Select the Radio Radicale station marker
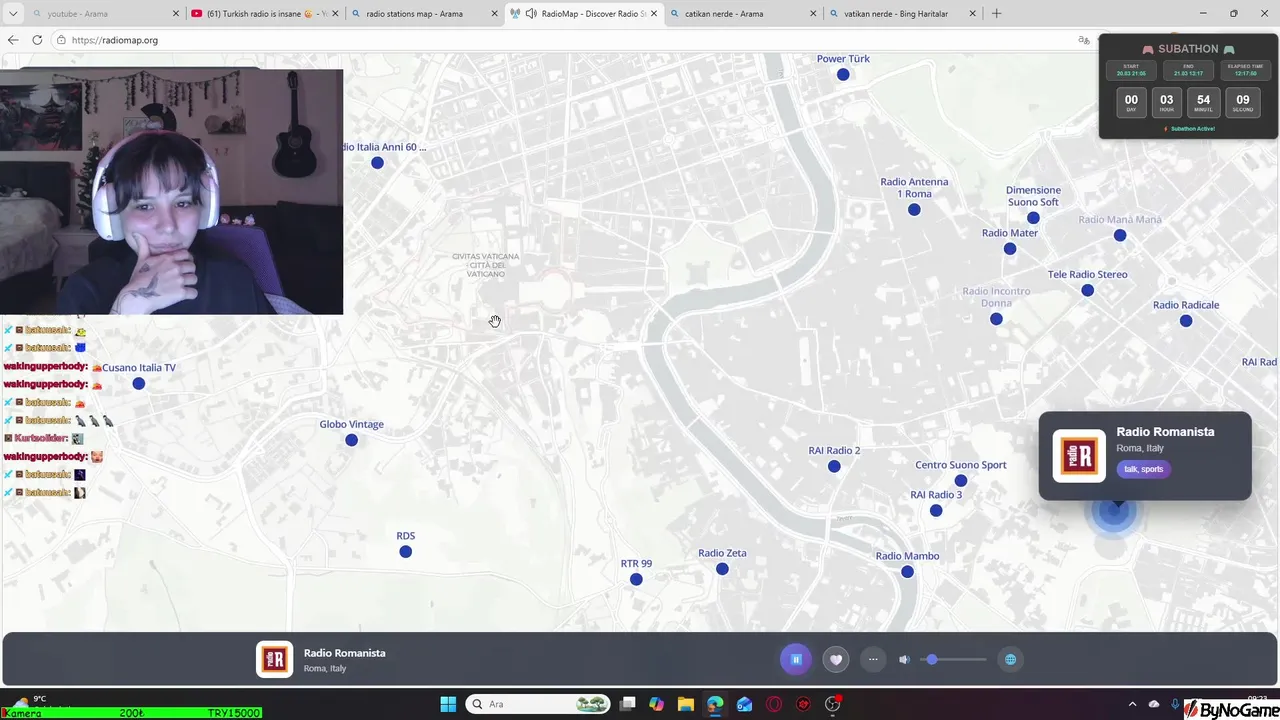This screenshot has height=720, width=1280. pyautogui.click(x=1186, y=321)
